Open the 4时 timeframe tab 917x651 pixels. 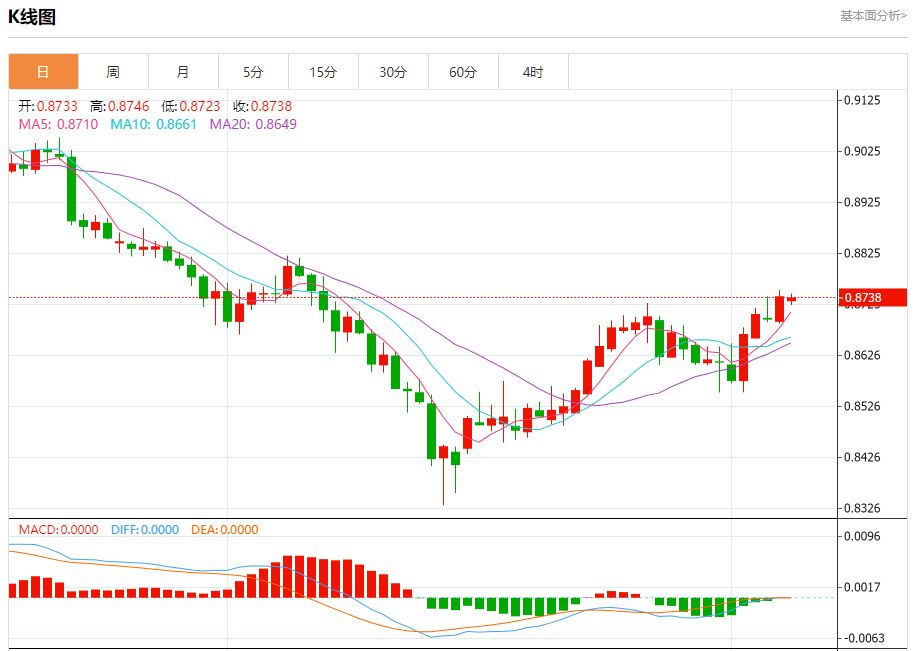click(533, 72)
